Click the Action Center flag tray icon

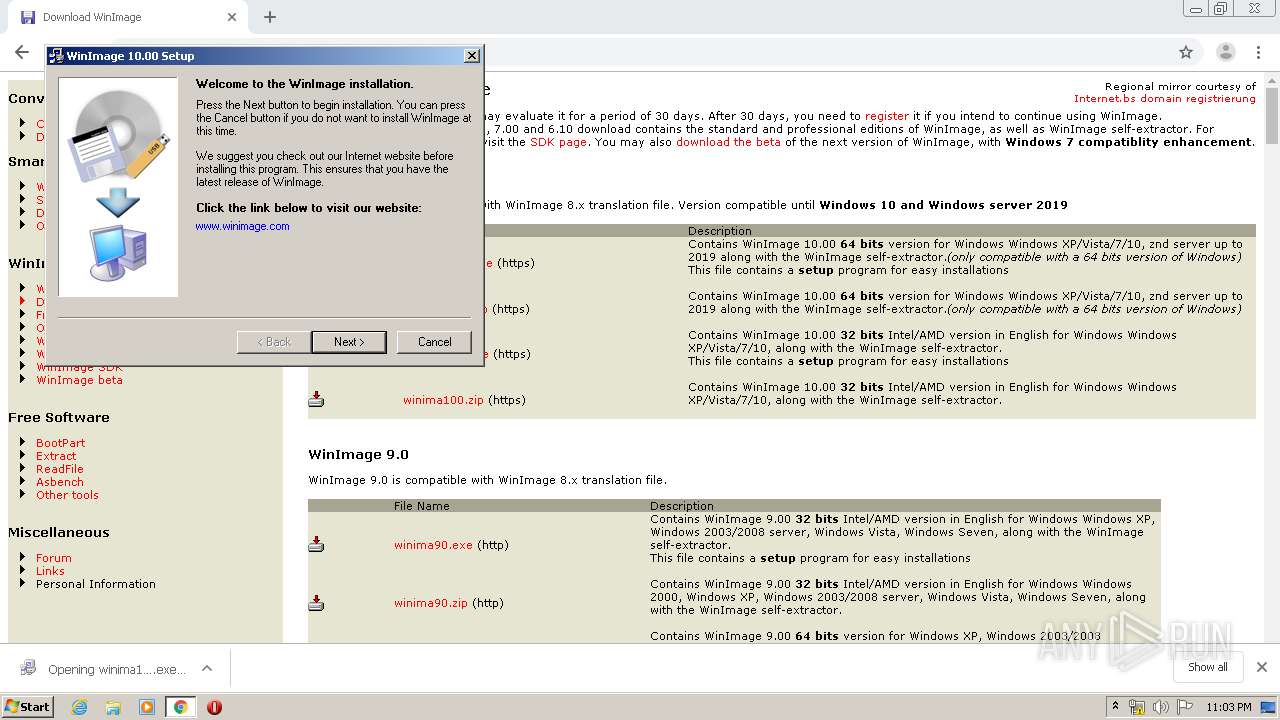pyautogui.click(x=1184, y=707)
